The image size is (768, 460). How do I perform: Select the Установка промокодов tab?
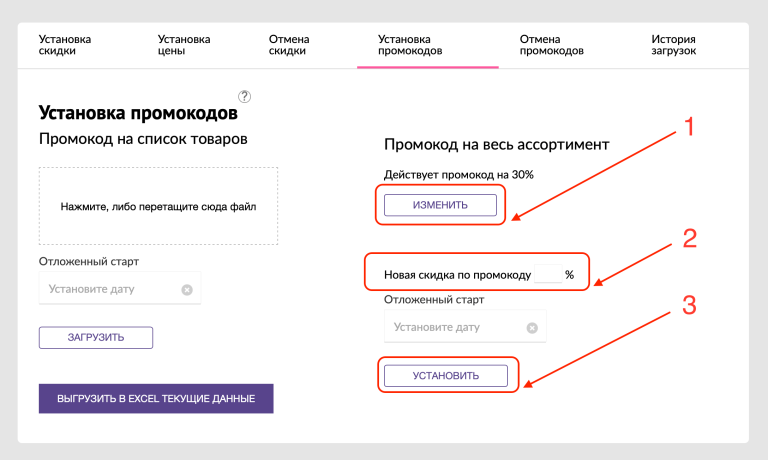[x=410, y=45]
